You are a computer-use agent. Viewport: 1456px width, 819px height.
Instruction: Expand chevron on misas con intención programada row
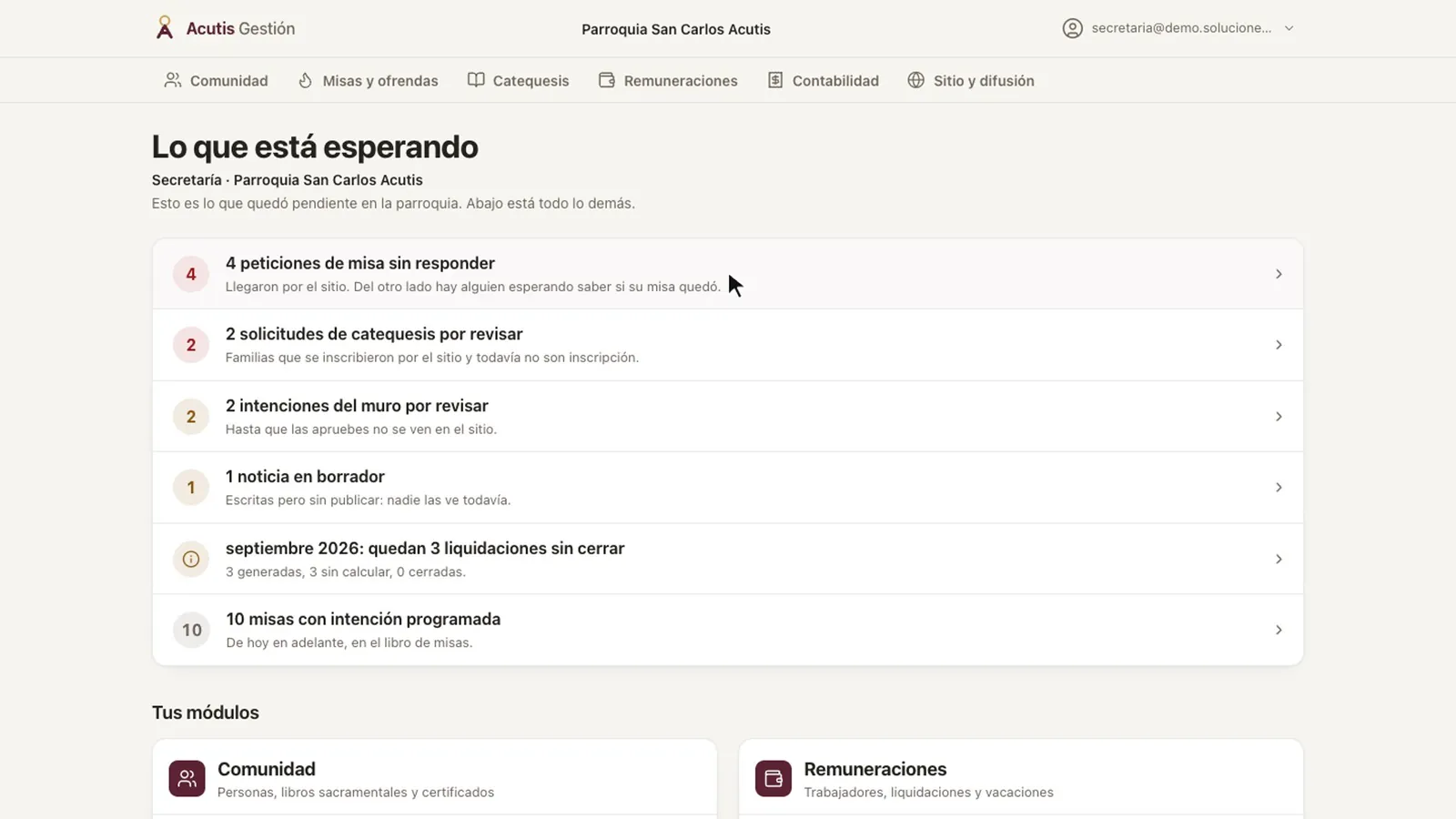pos(1279,630)
